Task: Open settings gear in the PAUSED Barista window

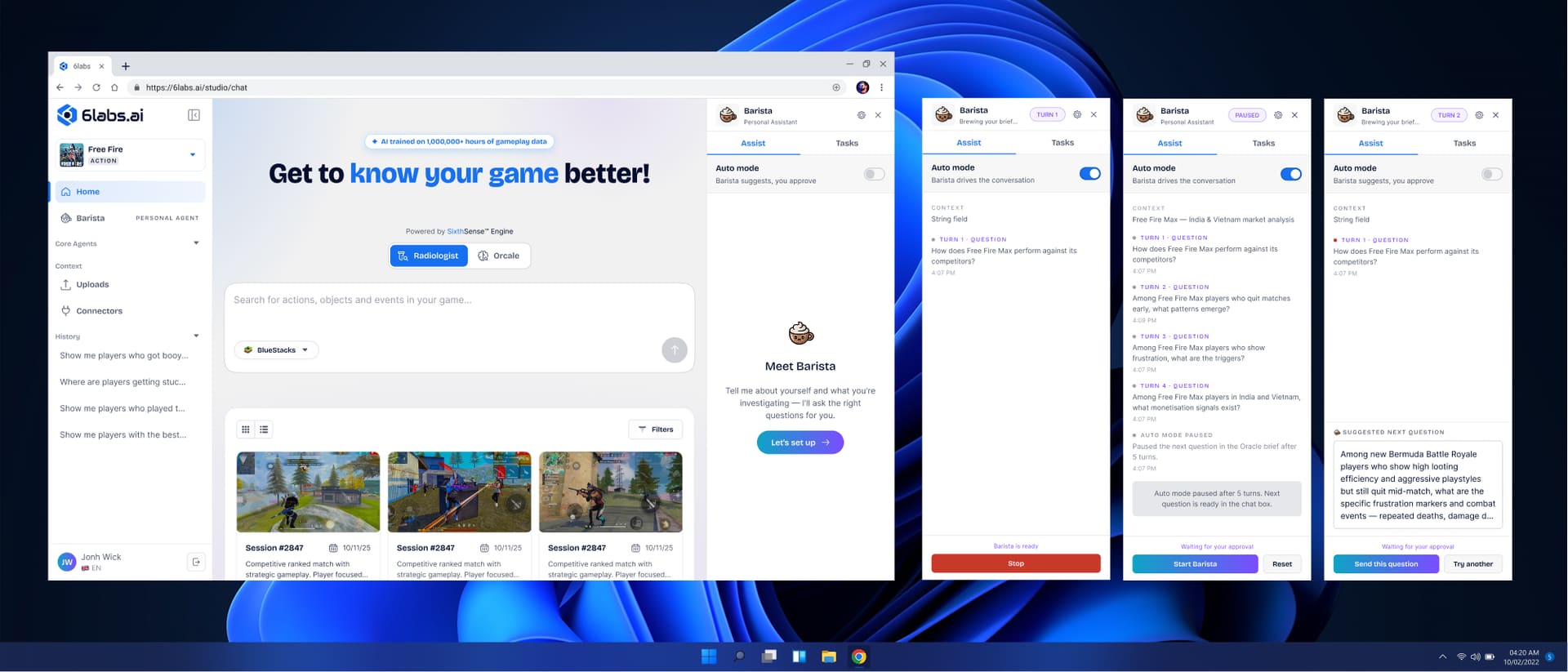Action: click(x=1278, y=115)
